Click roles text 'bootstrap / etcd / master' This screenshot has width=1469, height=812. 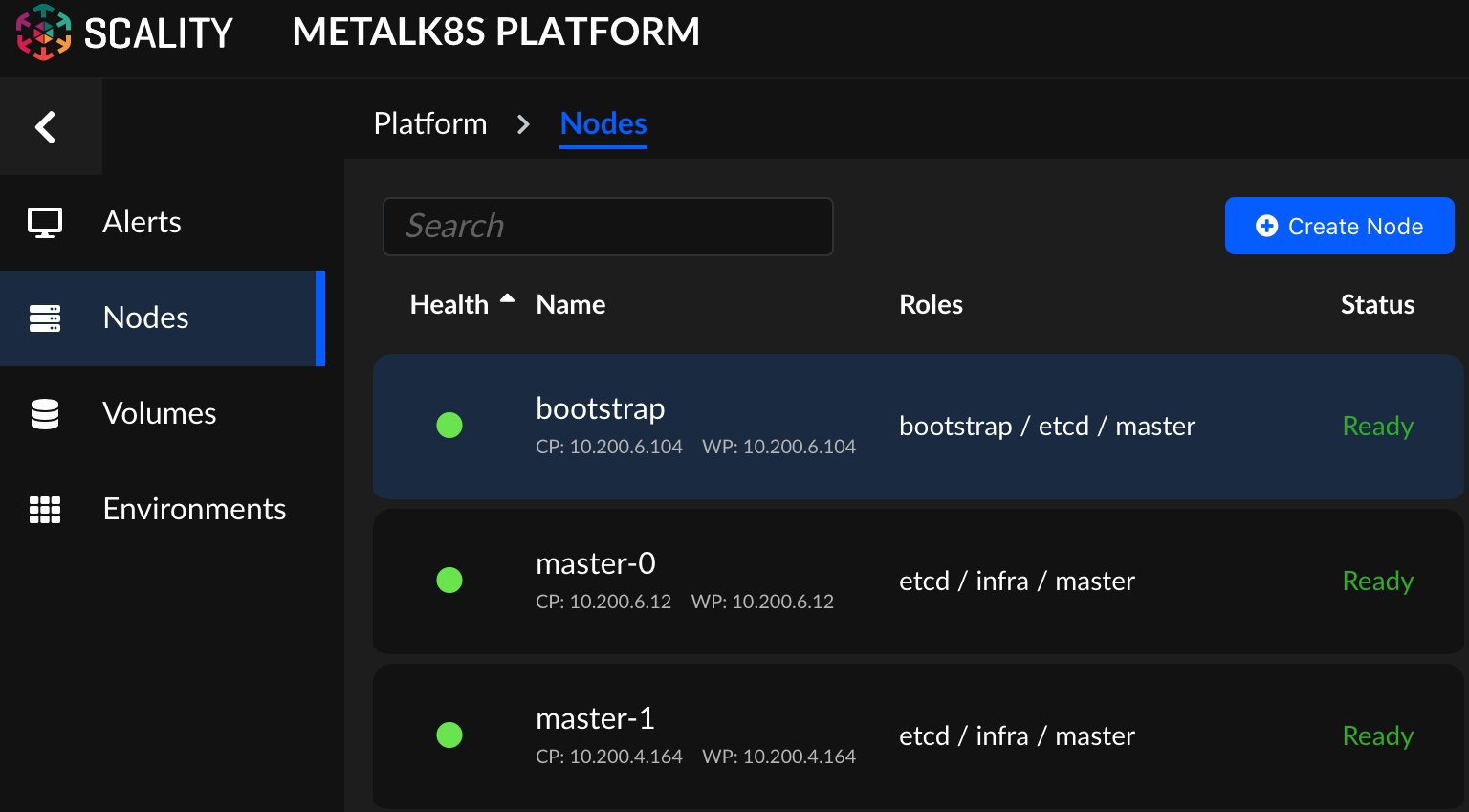(x=1047, y=427)
